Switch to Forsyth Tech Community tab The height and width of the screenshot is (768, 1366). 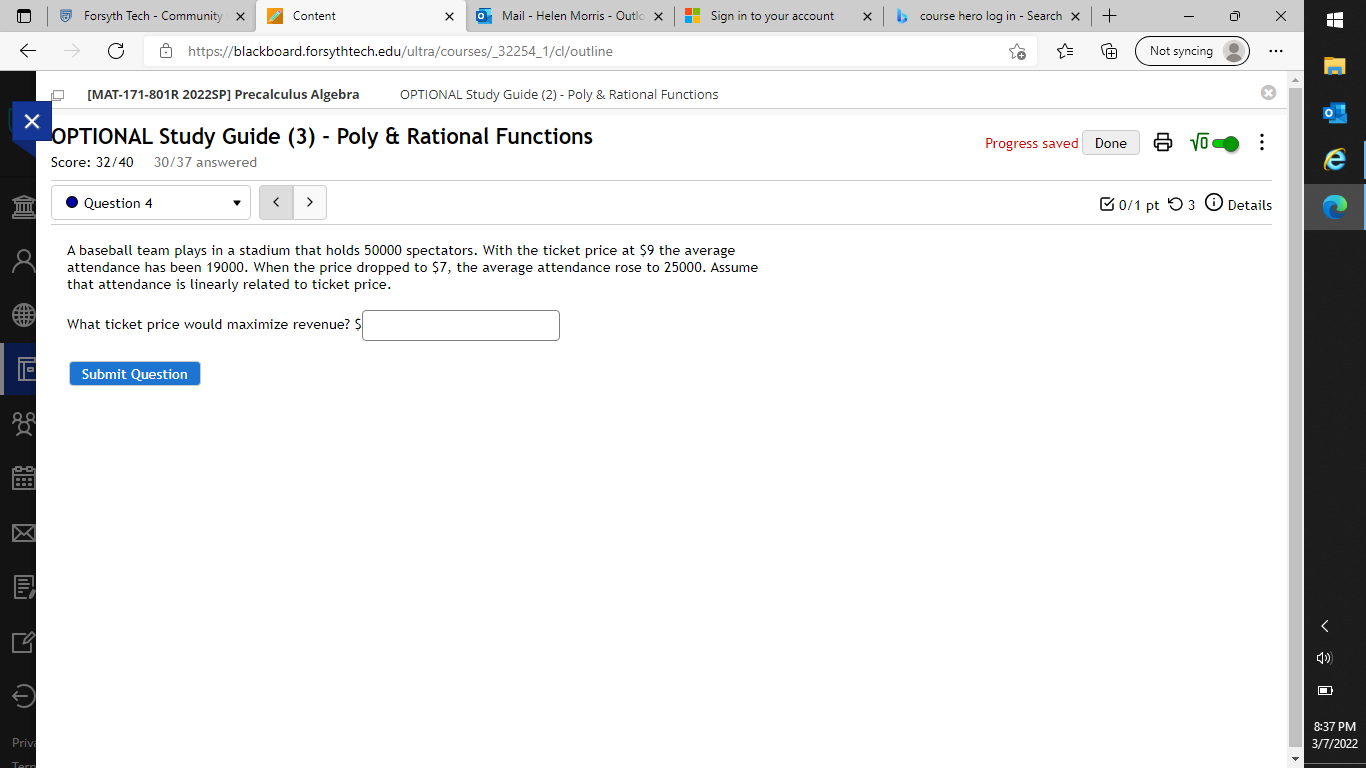pyautogui.click(x=153, y=16)
